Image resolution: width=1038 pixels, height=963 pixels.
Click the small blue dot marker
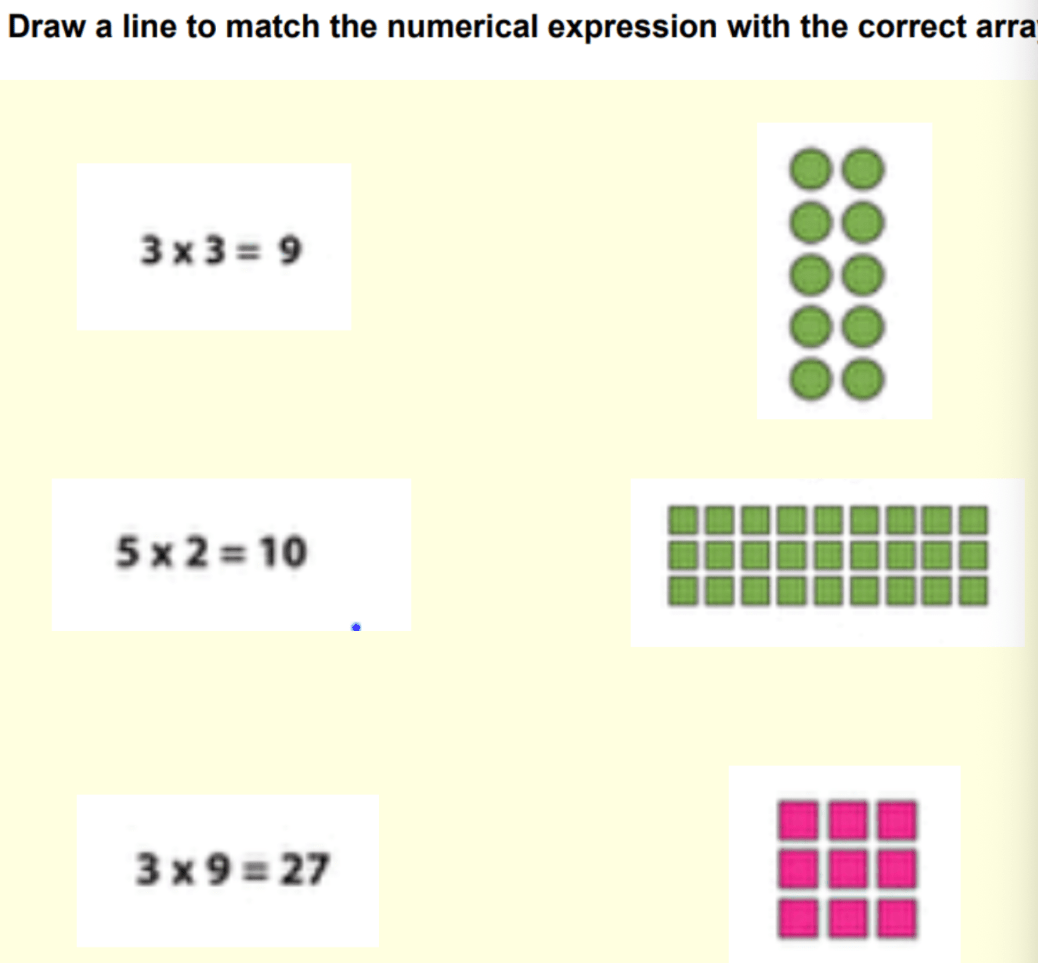coord(356,627)
